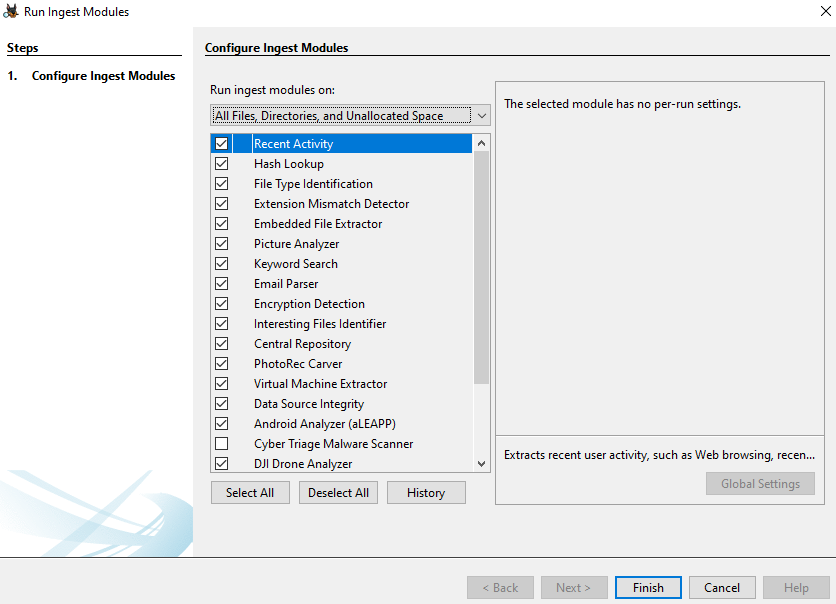
Task: Close the Run Ingest Modules dialog
Action: coord(821,12)
